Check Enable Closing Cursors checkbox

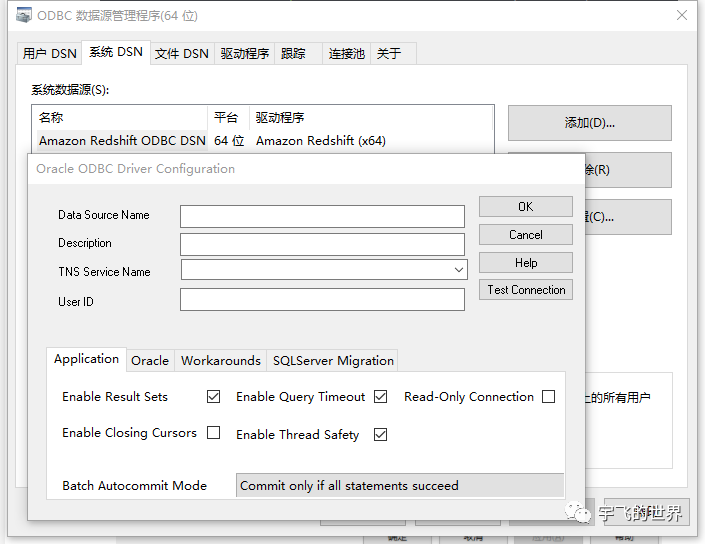[x=214, y=433]
